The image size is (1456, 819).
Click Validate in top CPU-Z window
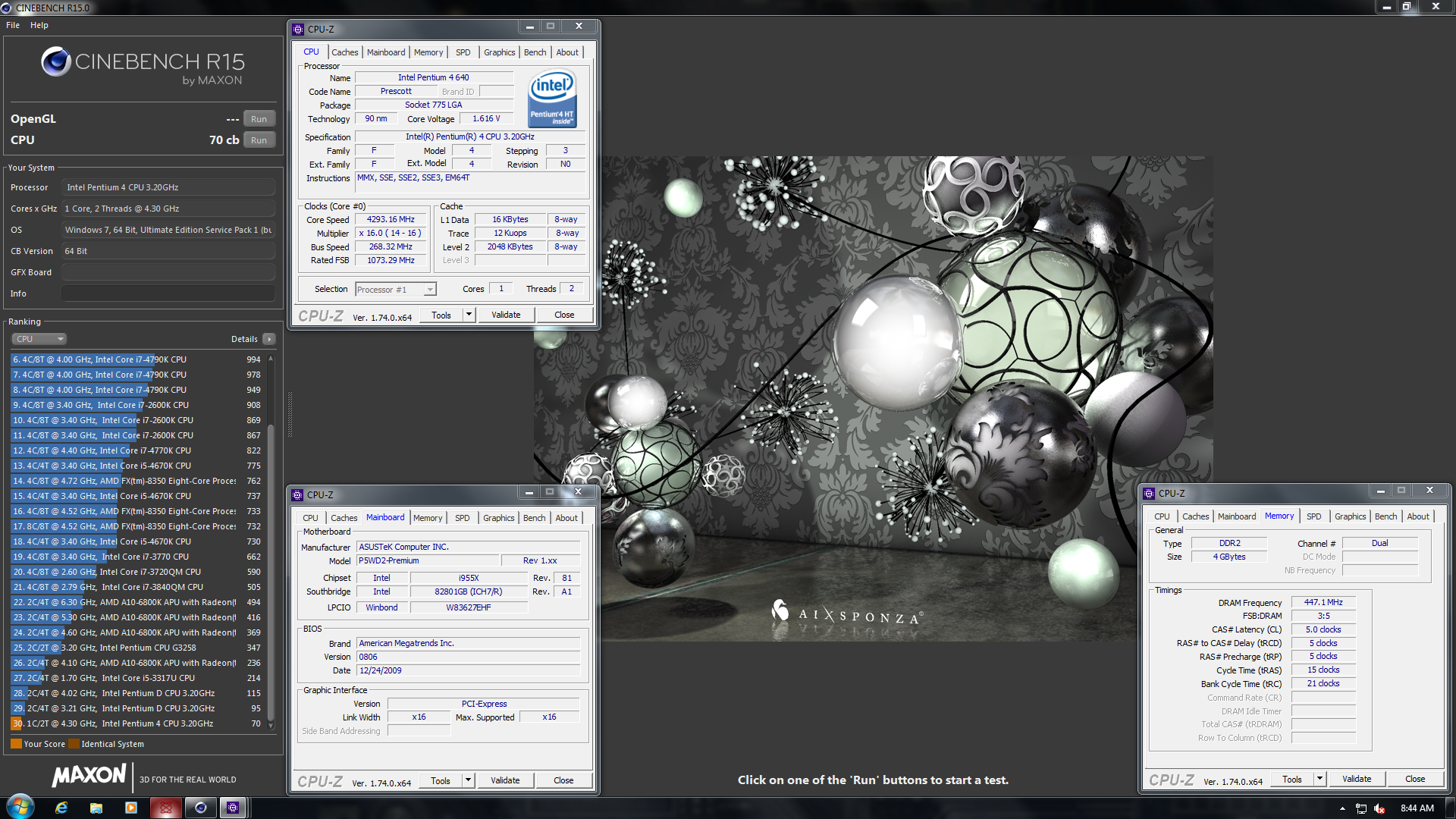click(506, 315)
